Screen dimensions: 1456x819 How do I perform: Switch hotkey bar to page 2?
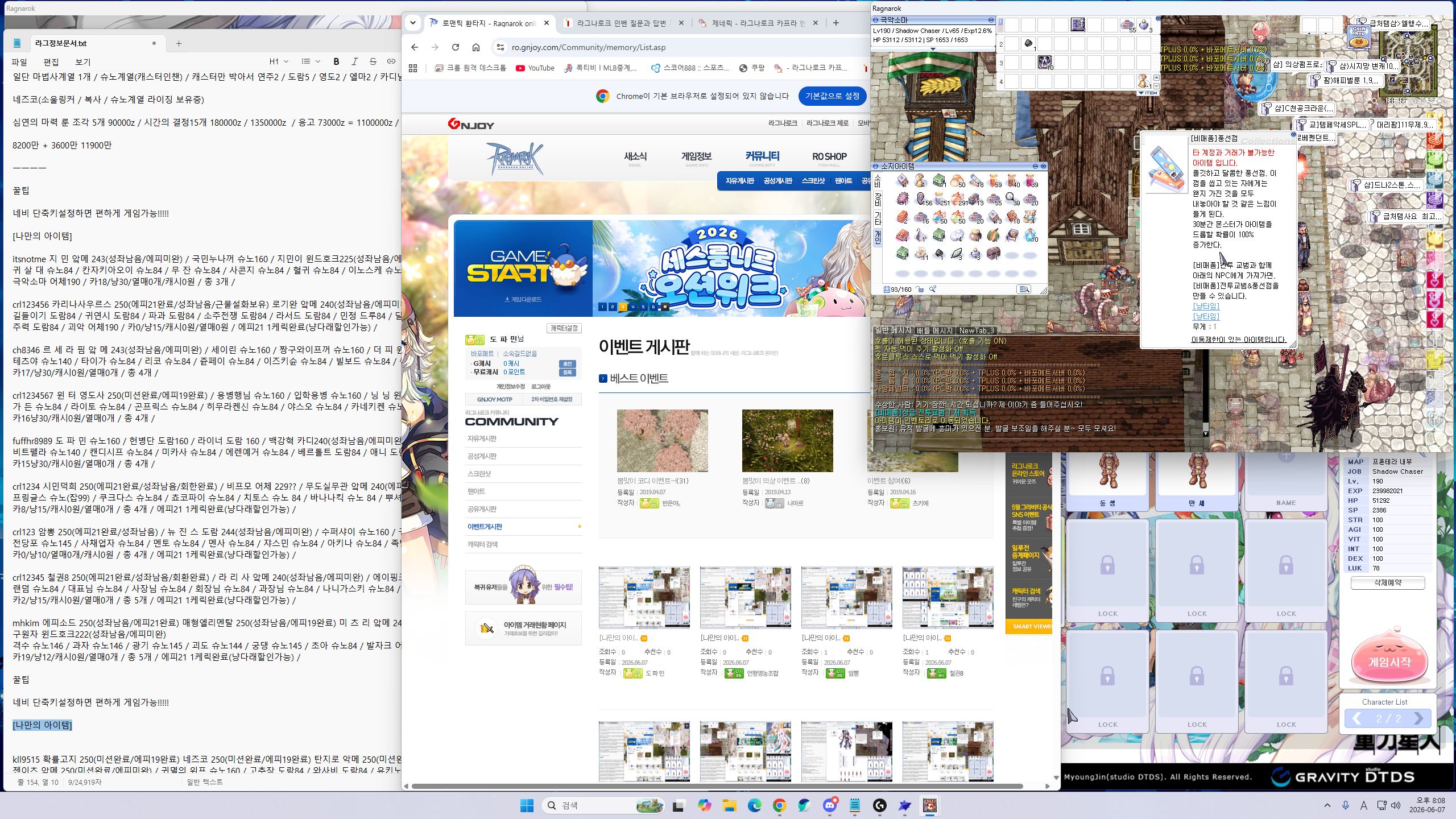1000,28
